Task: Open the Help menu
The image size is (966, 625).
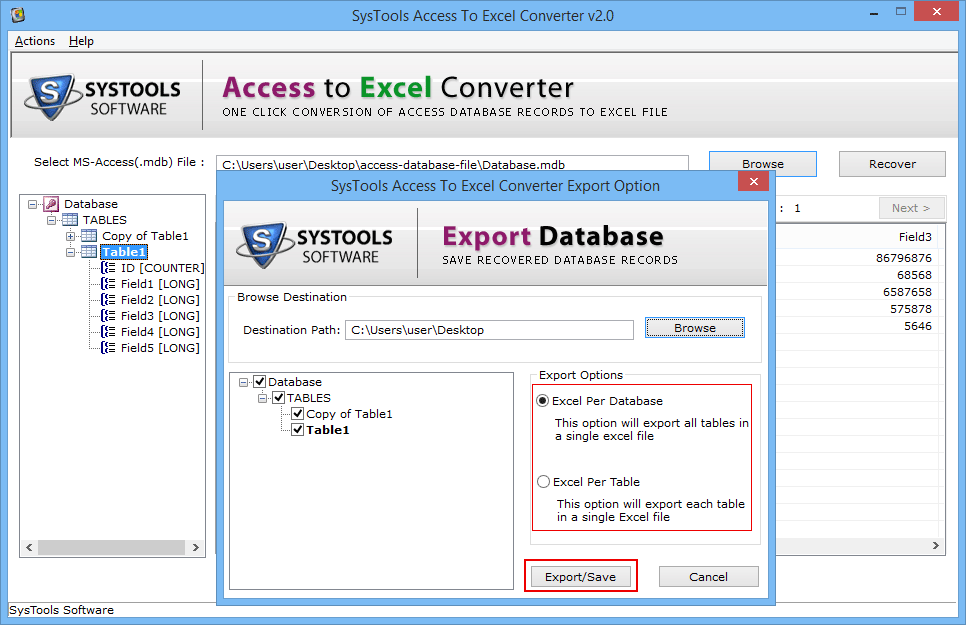Action: [81, 41]
